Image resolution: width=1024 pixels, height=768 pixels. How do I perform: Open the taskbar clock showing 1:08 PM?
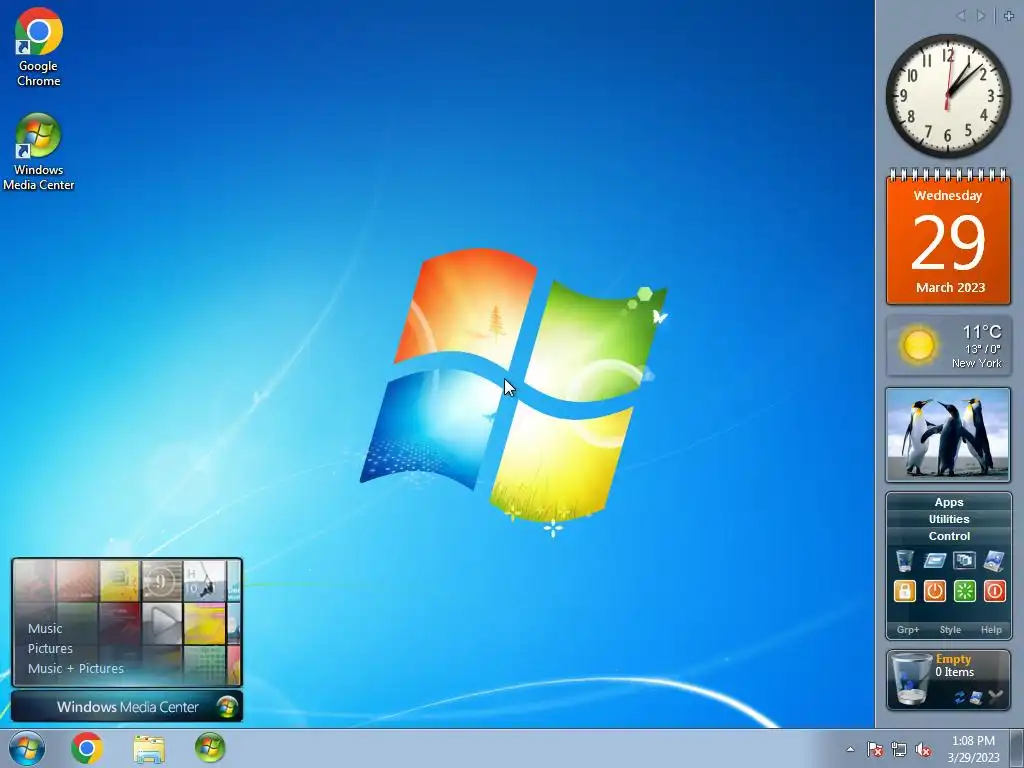click(973, 741)
